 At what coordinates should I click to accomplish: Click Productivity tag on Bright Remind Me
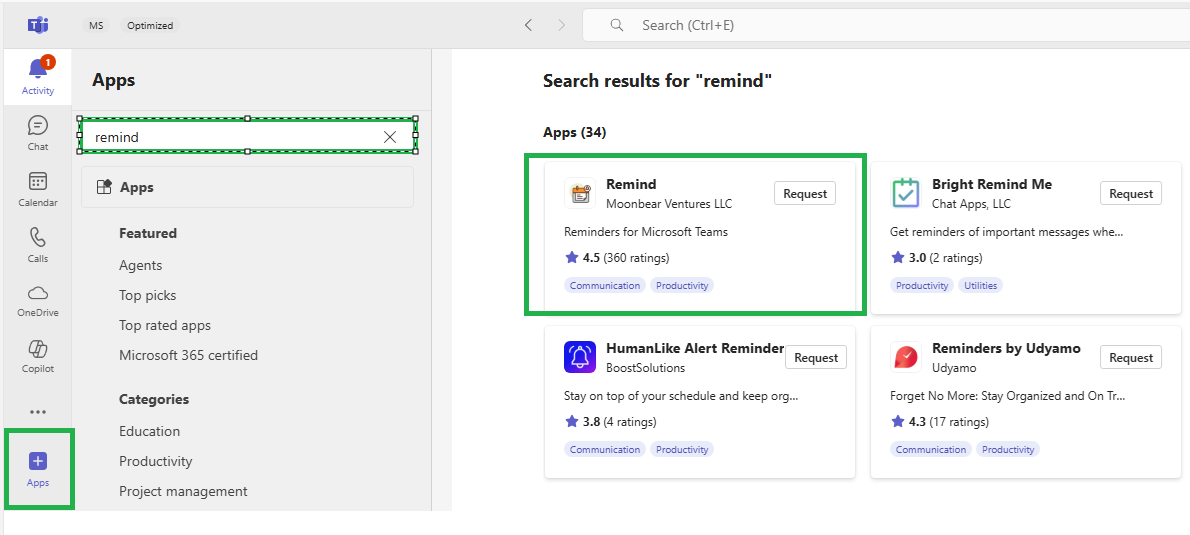(922, 285)
